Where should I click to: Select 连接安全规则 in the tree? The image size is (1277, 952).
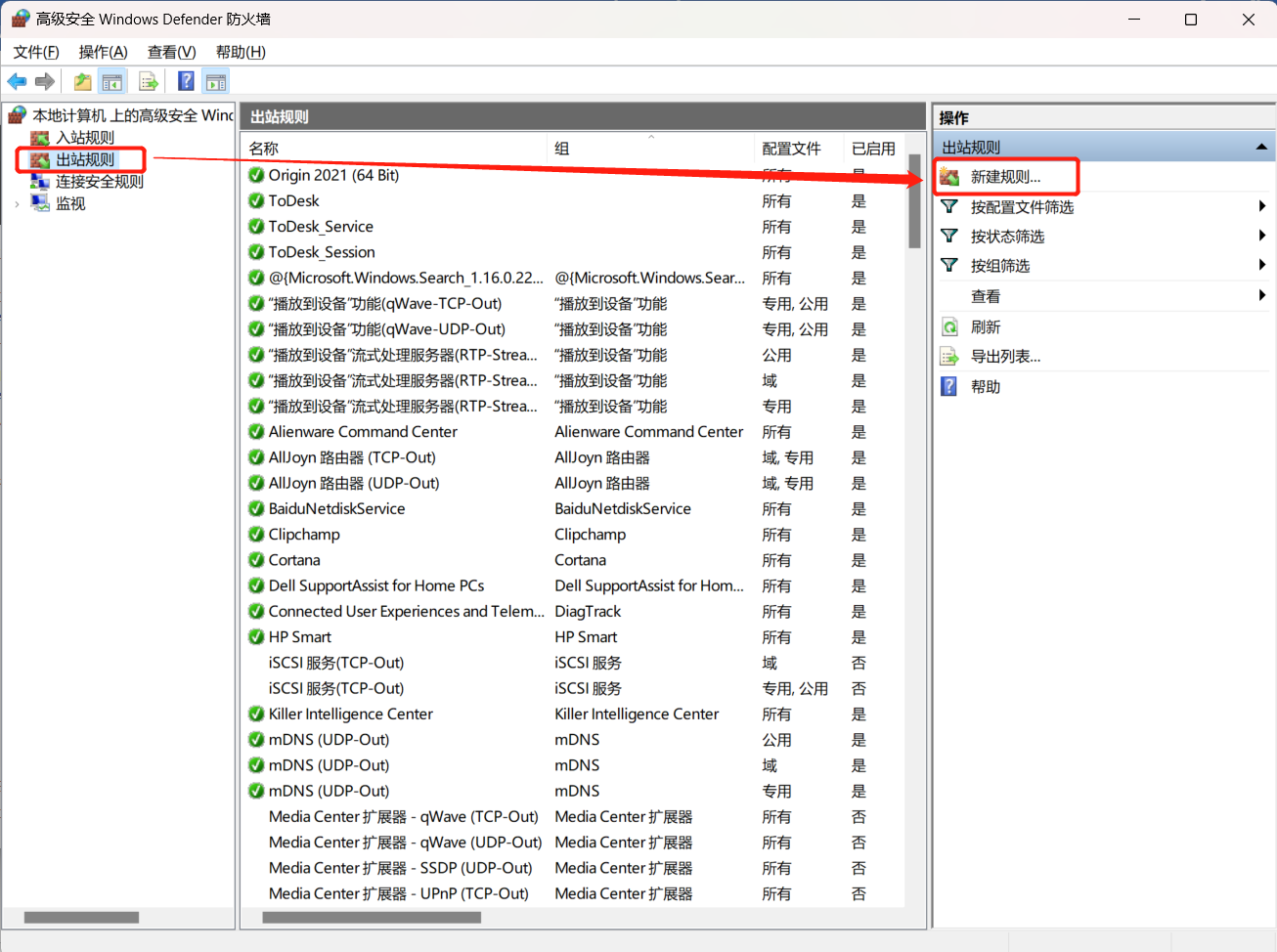pos(100,181)
